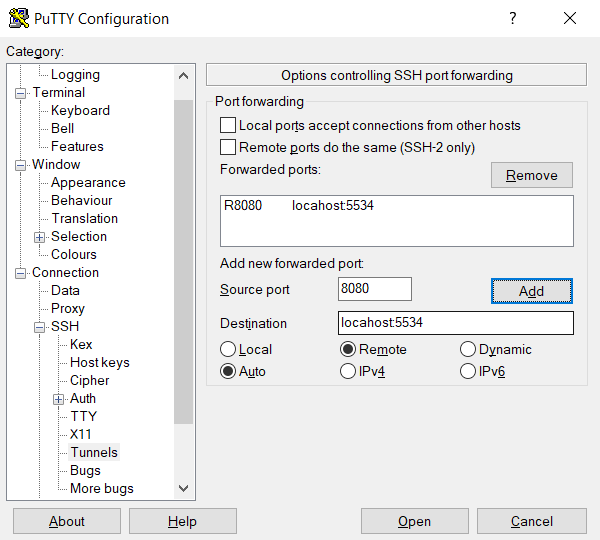Select the Remote radio button

click(x=348, y=349)
